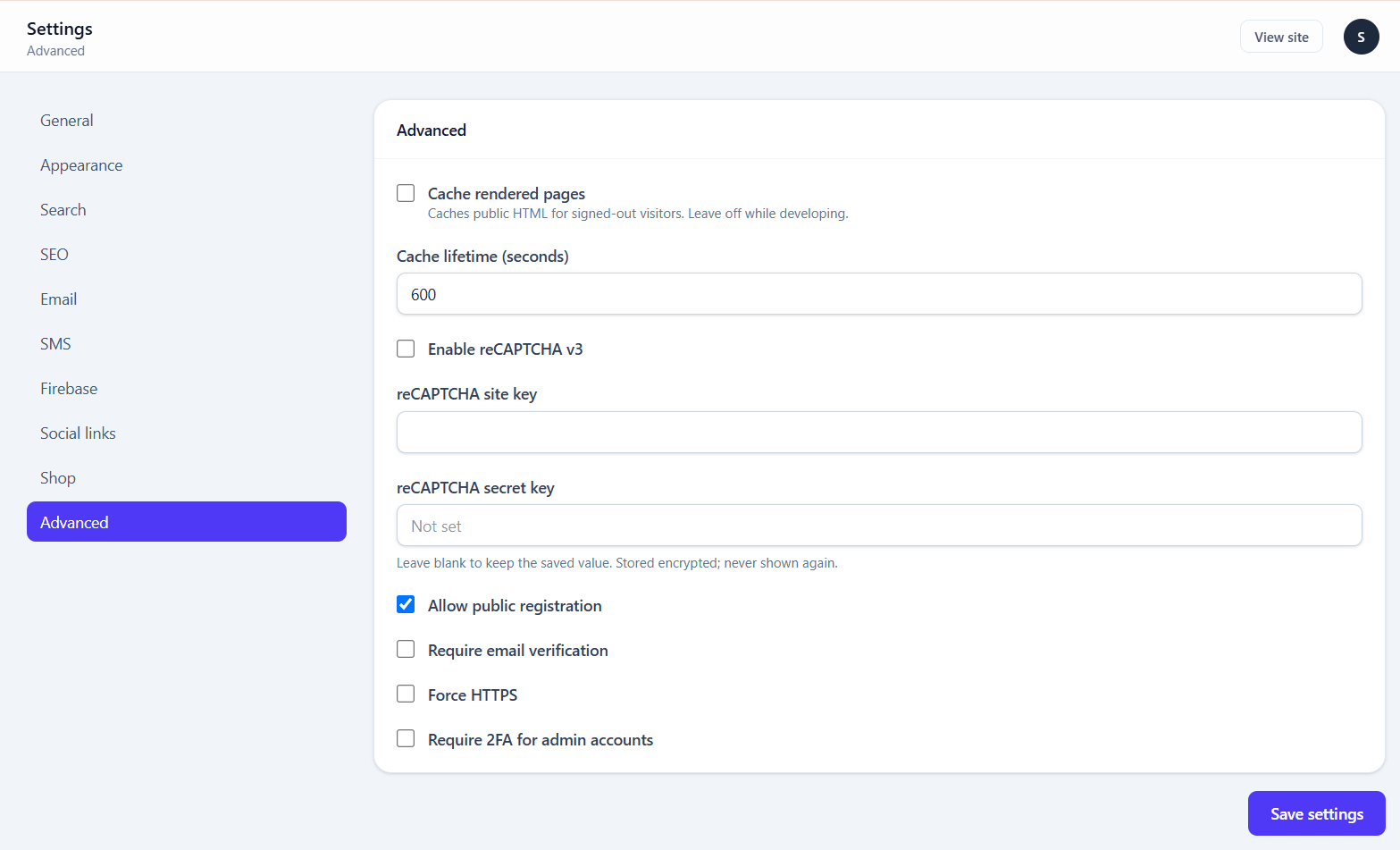Tick Enable reCAPTCHA v3
The image size is (1400, 850).
(x=406, y=349)
